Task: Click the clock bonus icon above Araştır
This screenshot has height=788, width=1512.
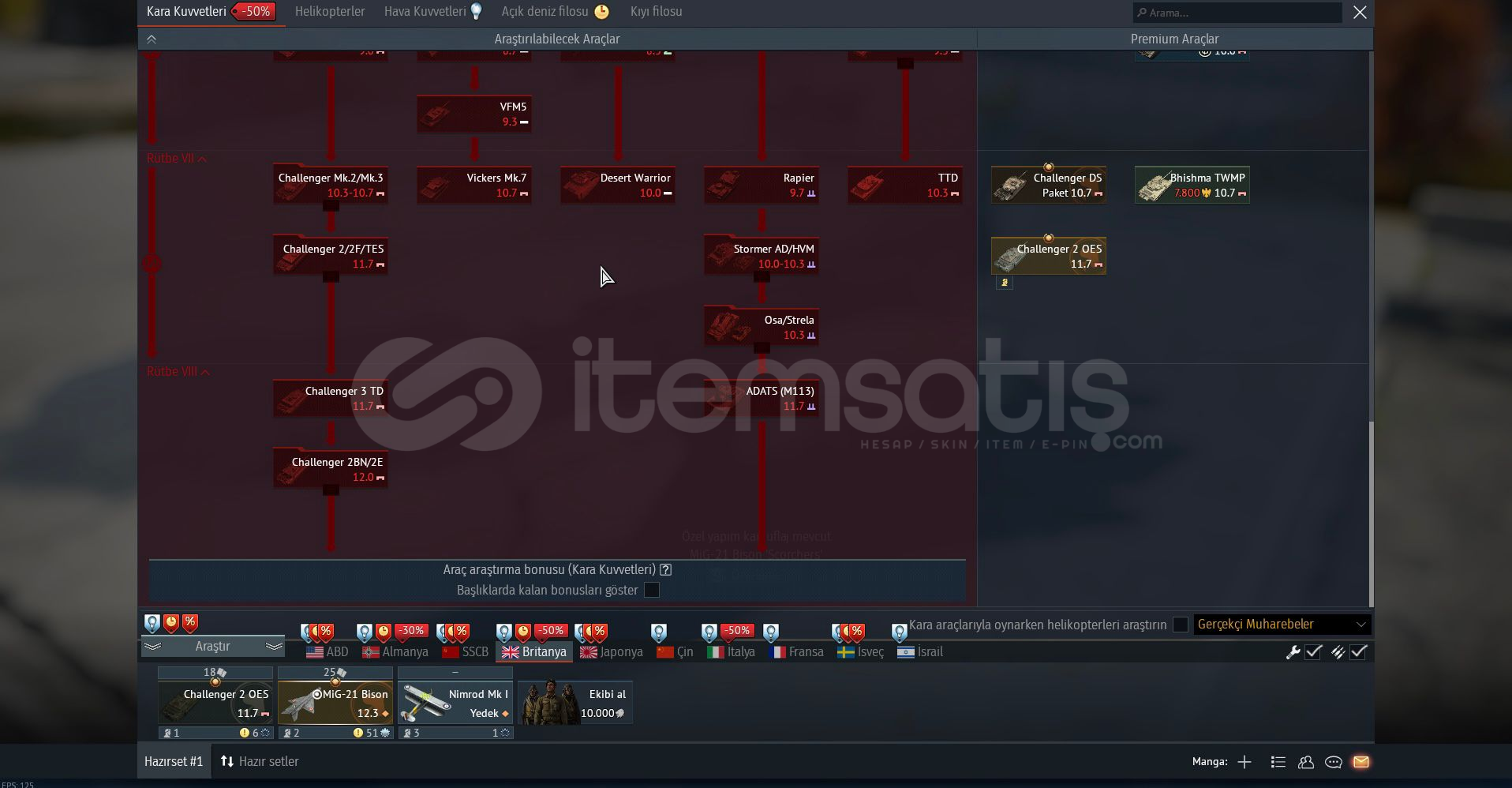Action: (171, 623)
